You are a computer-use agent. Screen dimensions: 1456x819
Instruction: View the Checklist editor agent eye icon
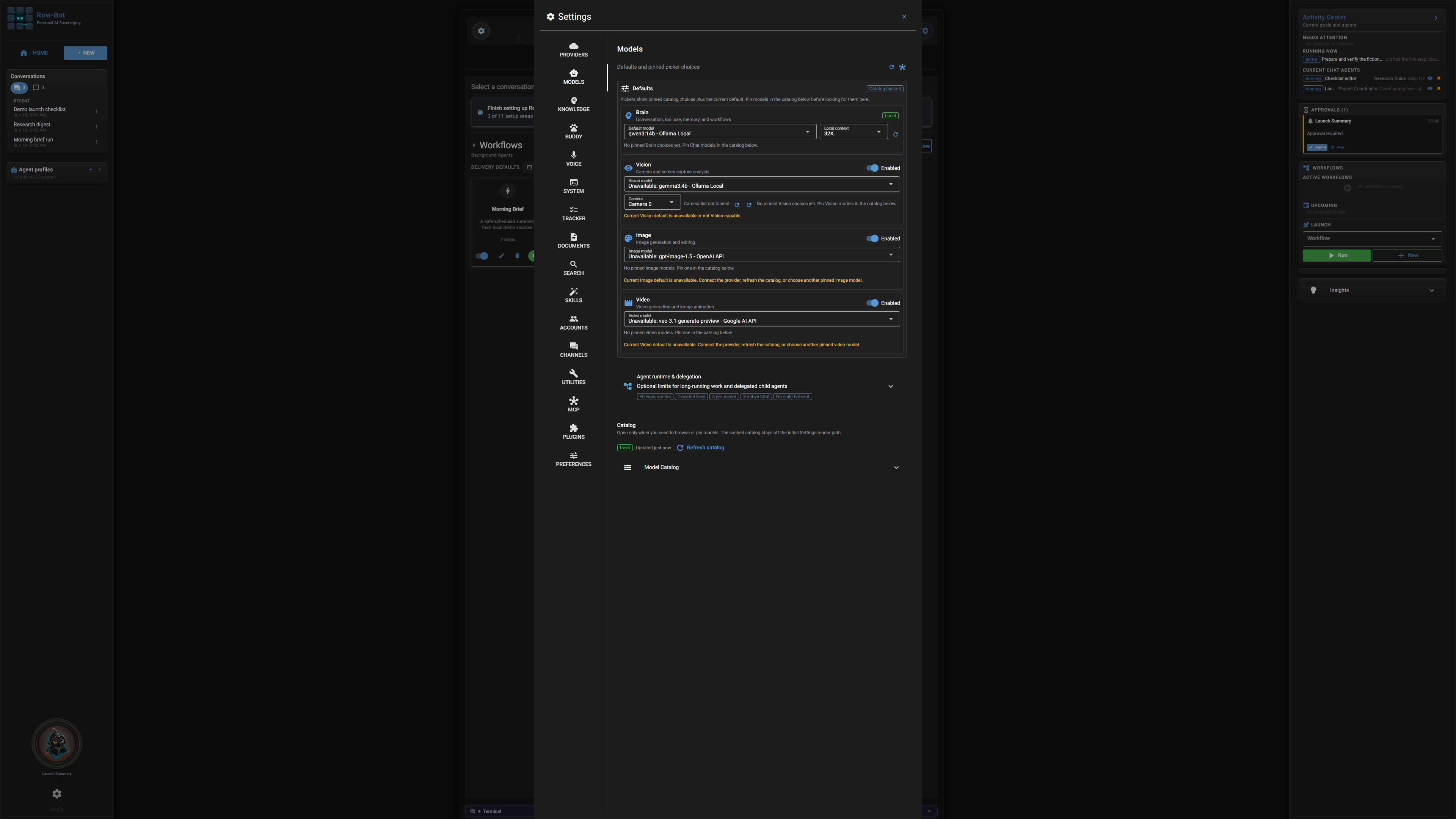point(1429,78)
